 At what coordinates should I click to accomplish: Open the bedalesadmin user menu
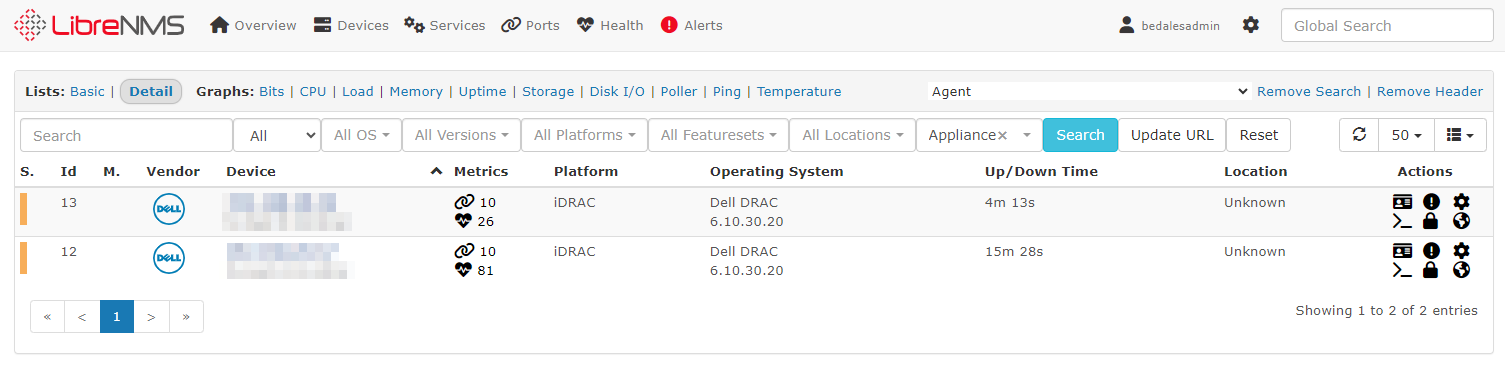(1169, 25)
